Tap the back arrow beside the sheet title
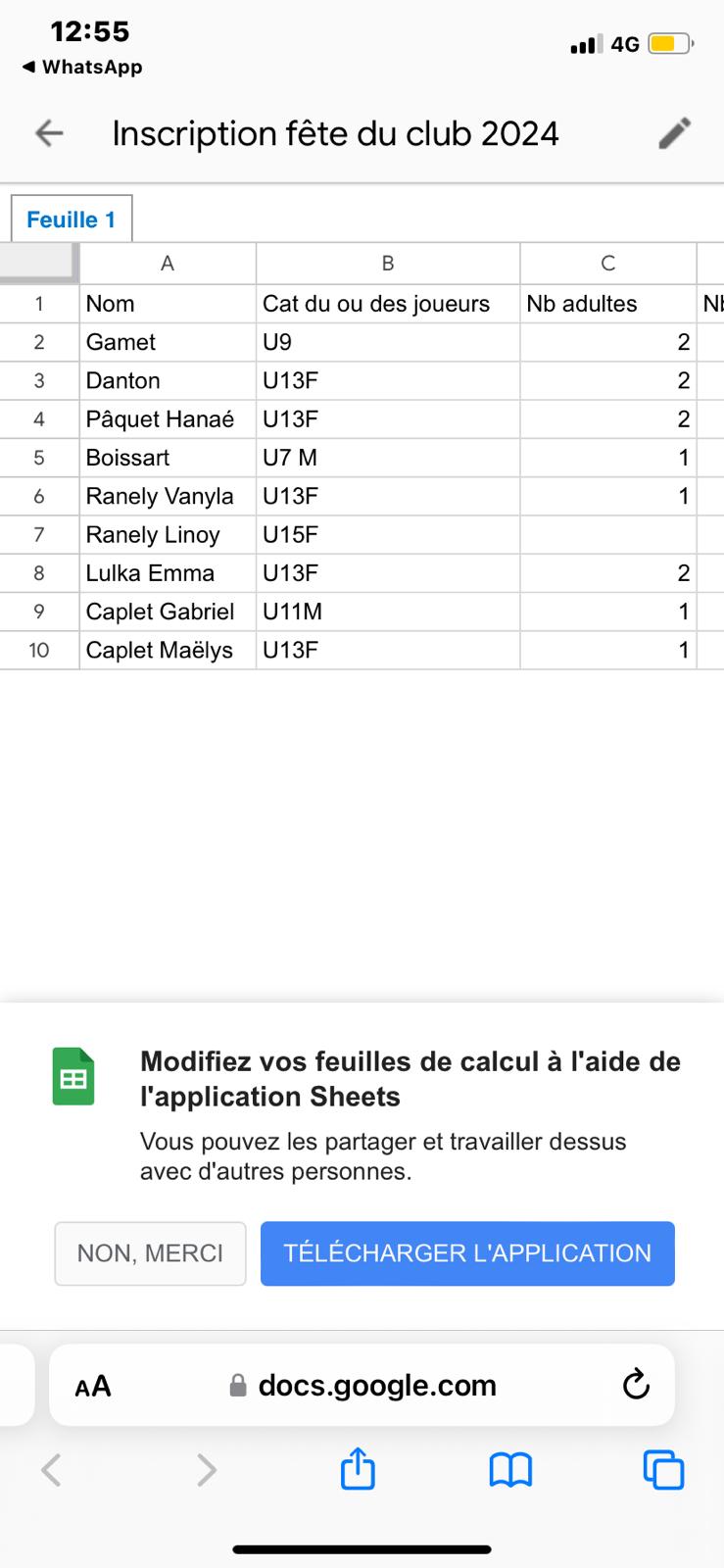724x1568 pixels. point(49,133)
